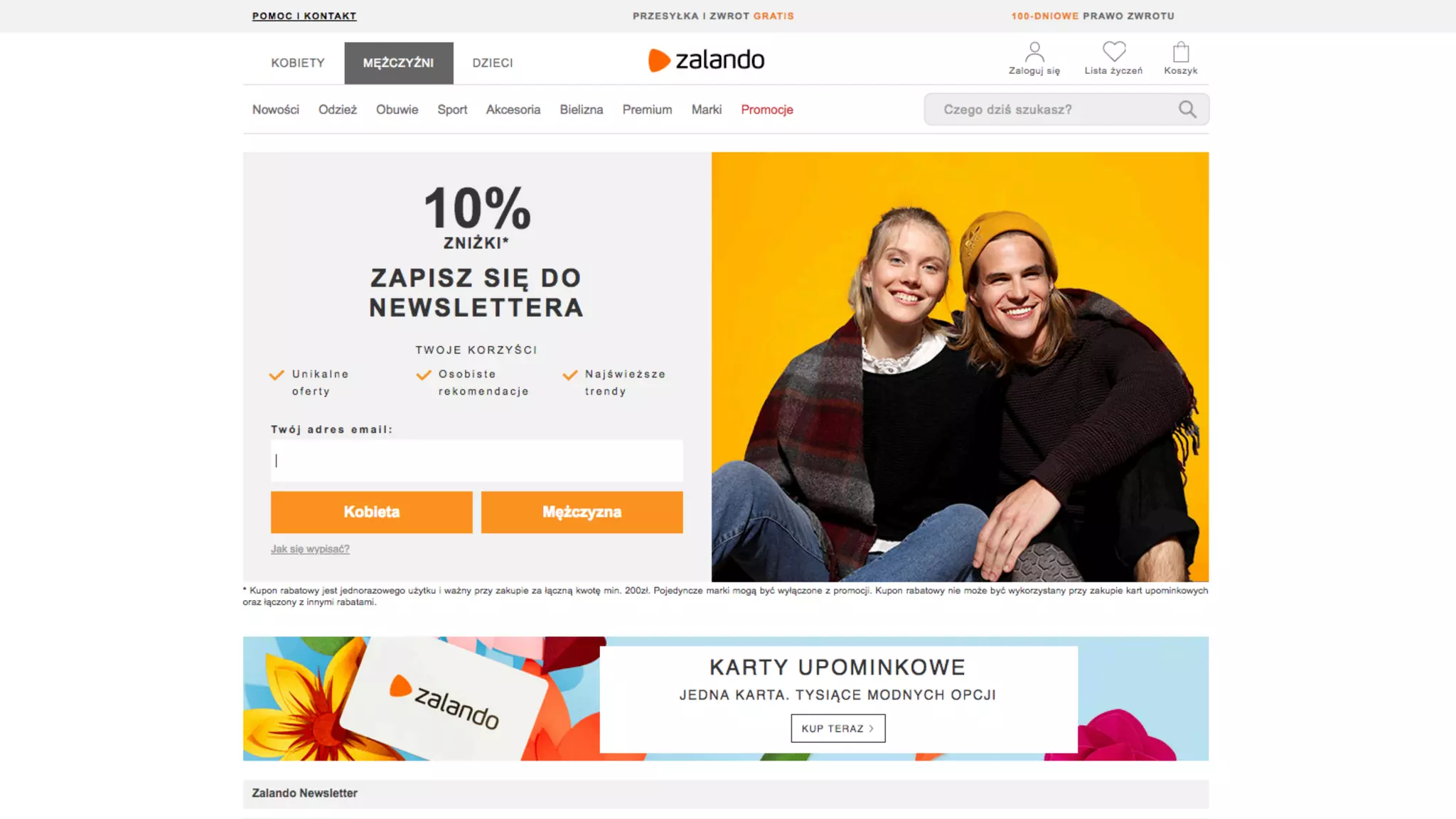This screenshot has height=819, width=1456.
Task: Open the Koszyk shopping bag icon
Action: (1181, 52)
